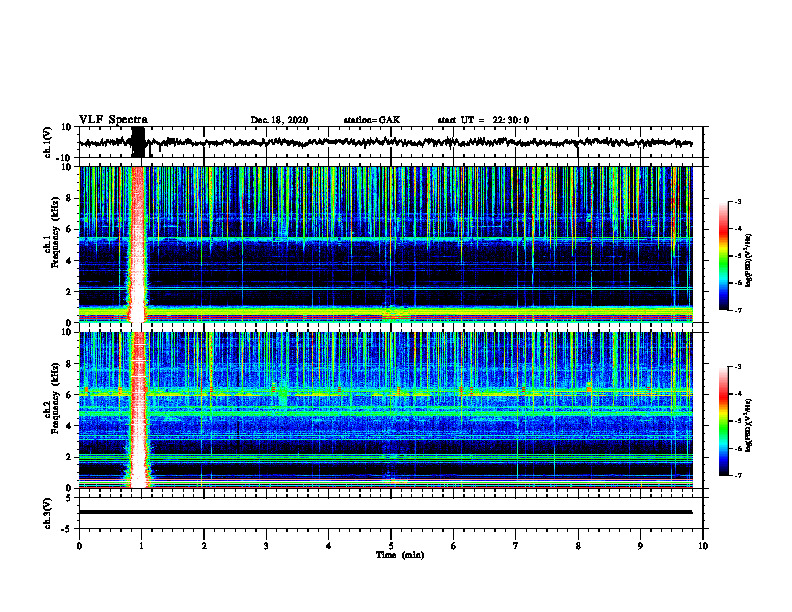Click the 5 minute label on the time axis
The image size is (792, 612).
click(391, 546)
